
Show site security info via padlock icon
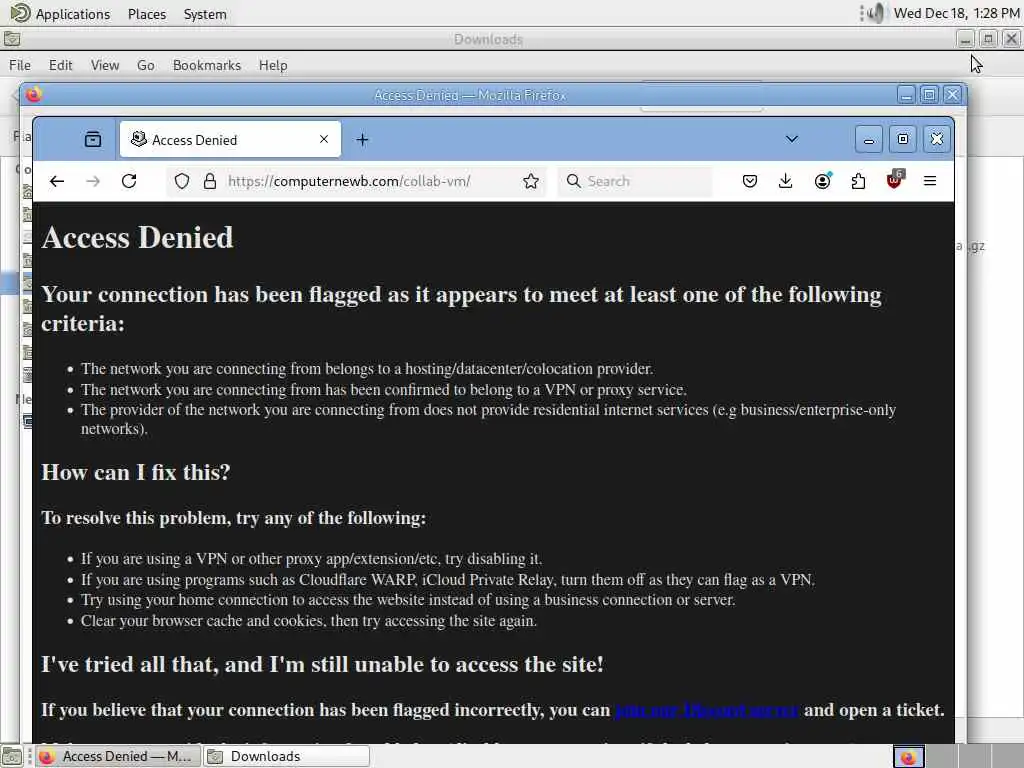click(x=210, y=181)
